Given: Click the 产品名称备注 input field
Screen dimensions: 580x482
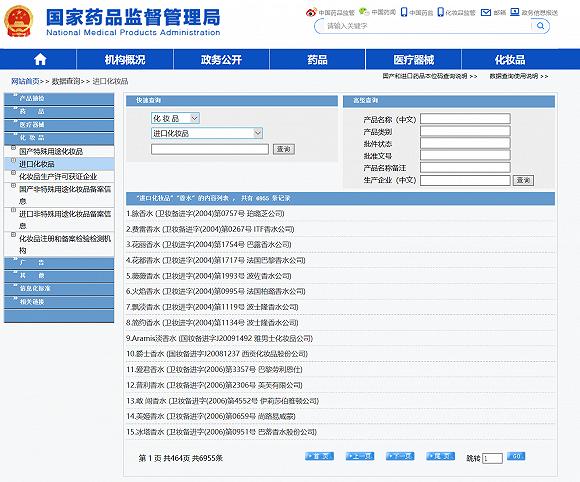Looking at the screenshot, I should click(x=465, y=168).
